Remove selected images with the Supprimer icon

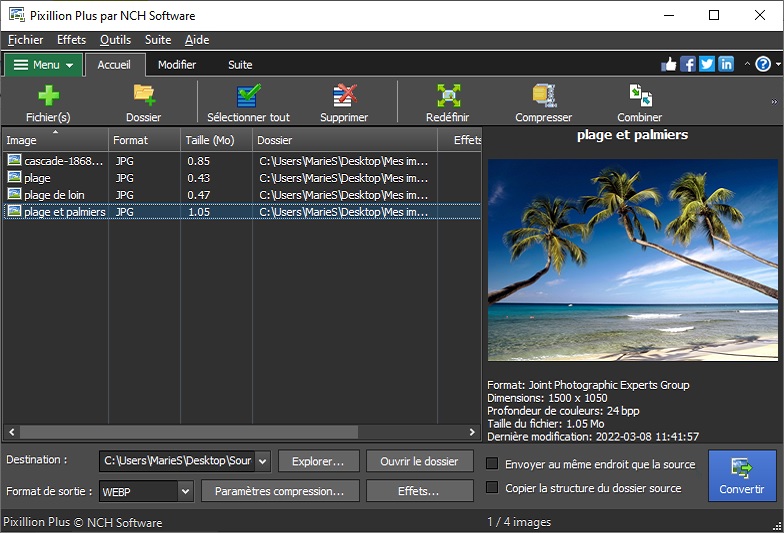[344, 96]
